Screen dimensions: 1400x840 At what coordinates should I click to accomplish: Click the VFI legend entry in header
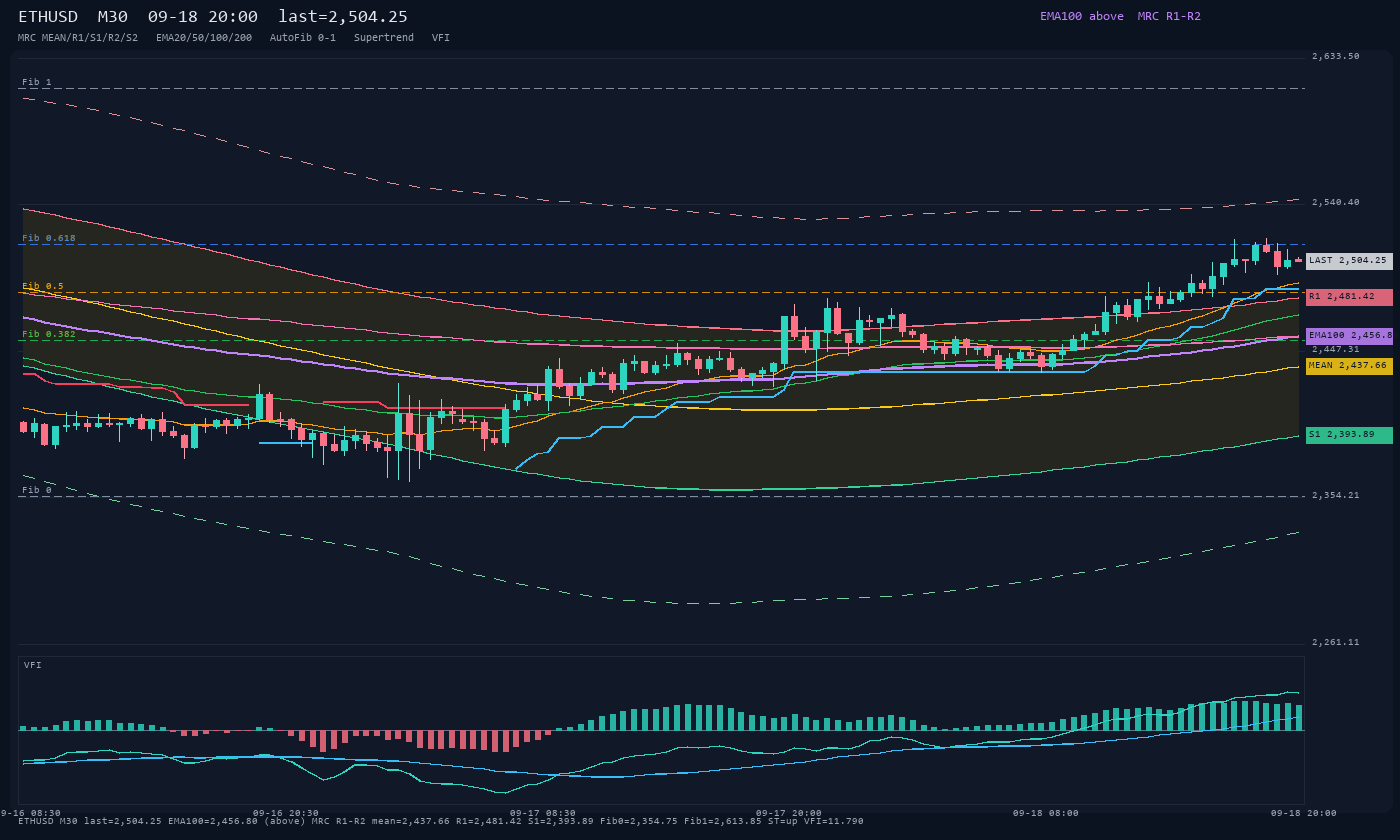click(x=441, y=38)
